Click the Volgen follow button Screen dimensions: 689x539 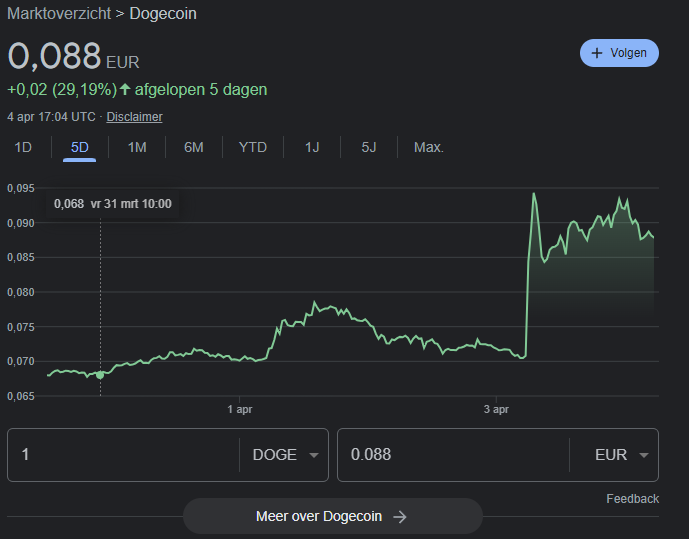pos(619,53)
